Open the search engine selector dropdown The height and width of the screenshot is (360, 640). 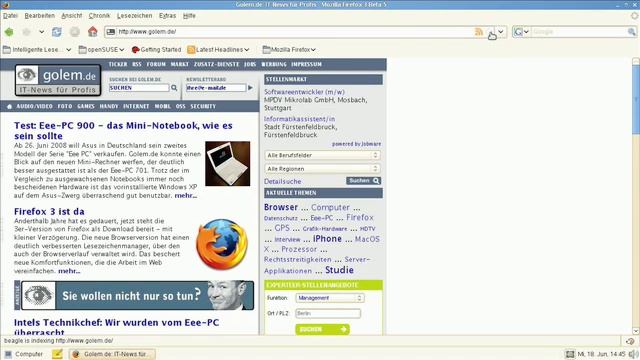522,31
